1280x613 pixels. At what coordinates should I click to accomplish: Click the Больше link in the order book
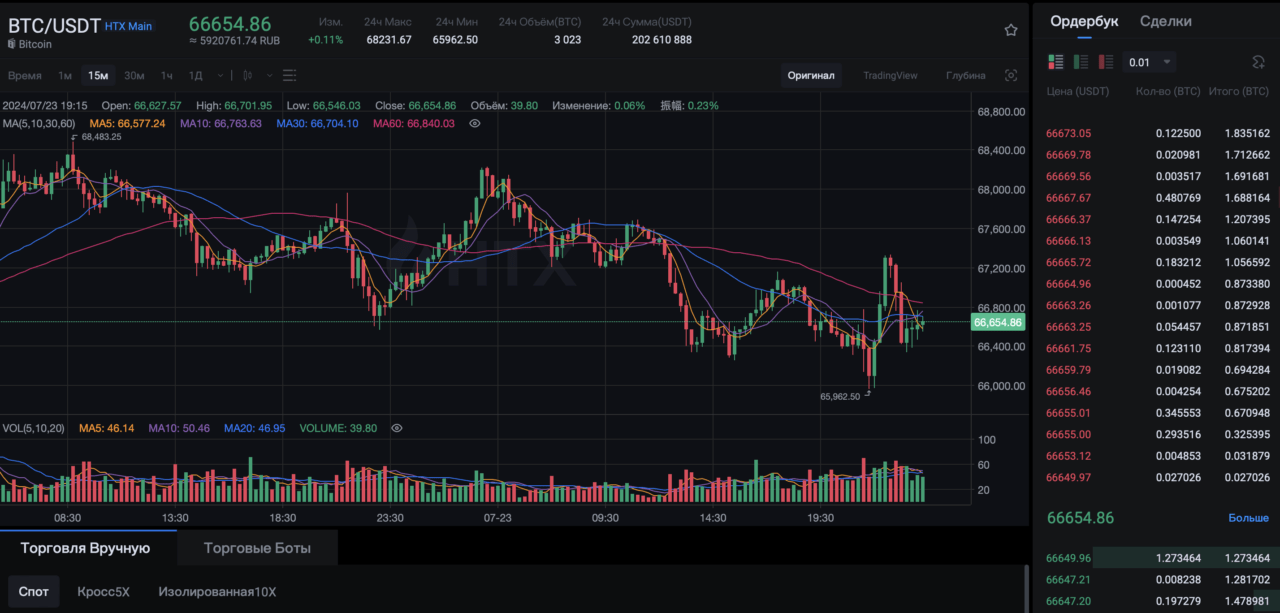[1248, 518]
